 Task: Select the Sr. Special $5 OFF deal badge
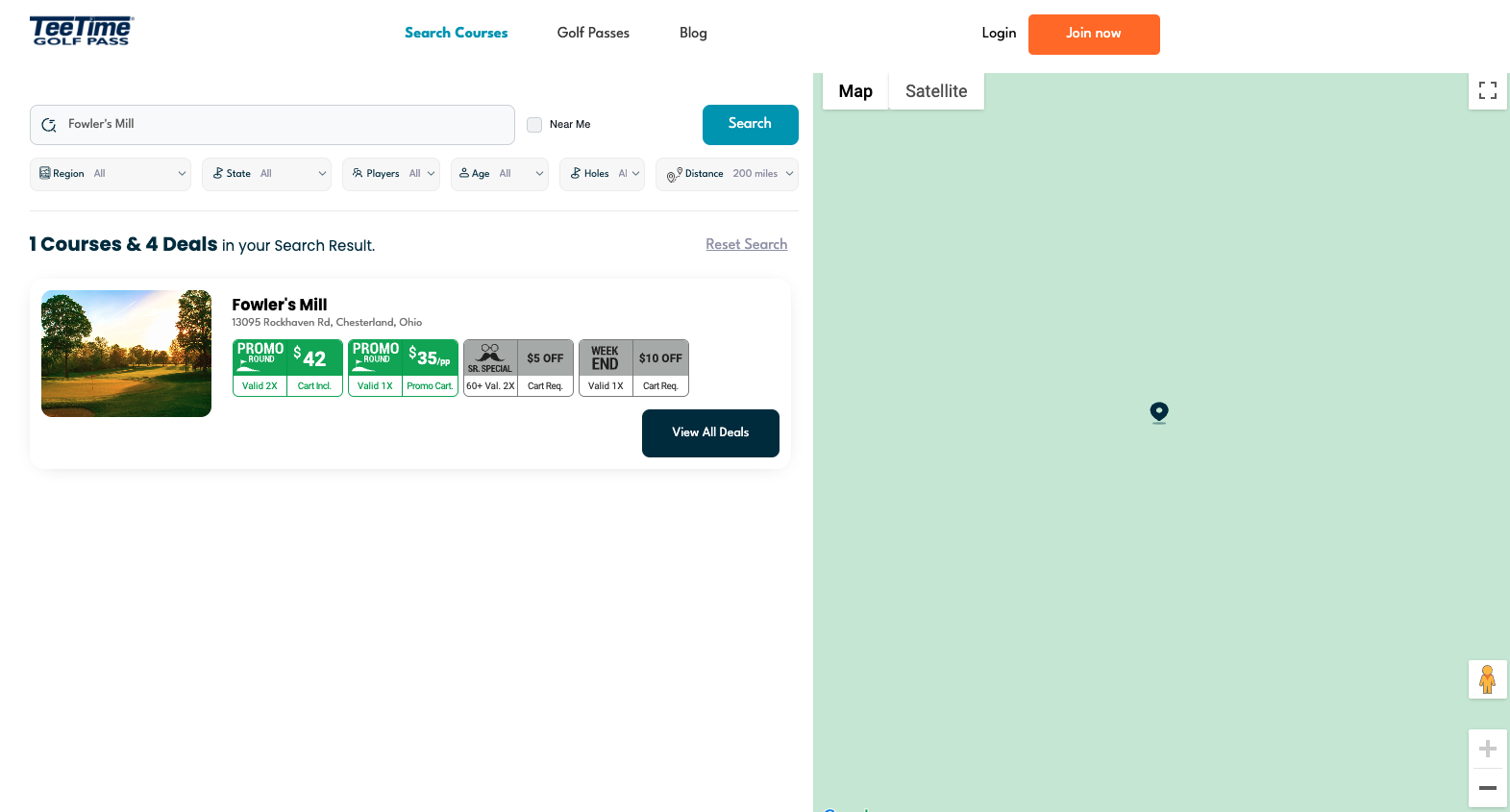pos(518,368)
